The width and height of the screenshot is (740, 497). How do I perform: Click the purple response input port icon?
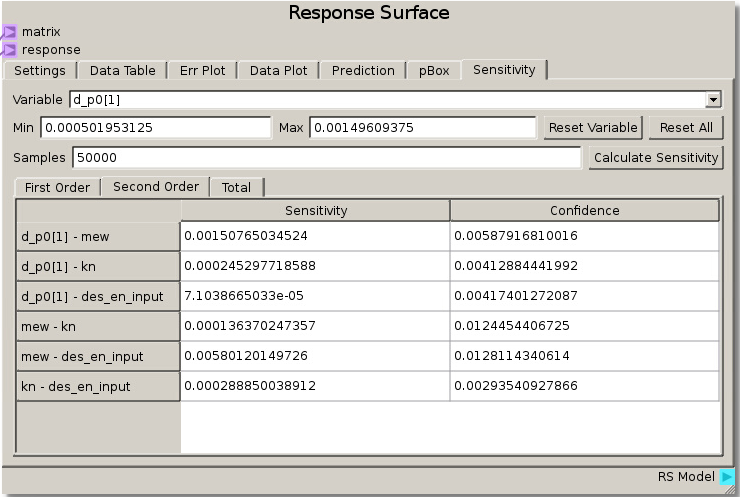(x=9, y=50)
